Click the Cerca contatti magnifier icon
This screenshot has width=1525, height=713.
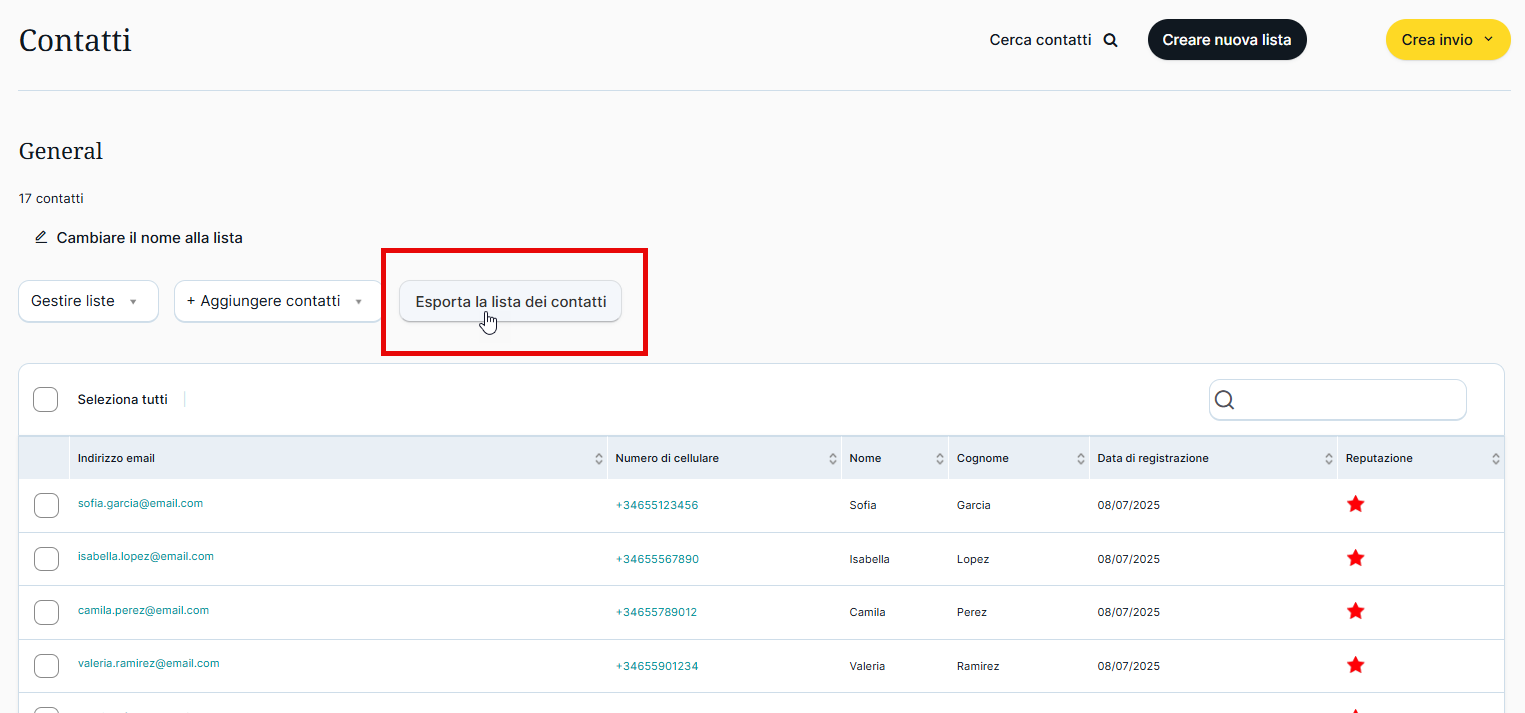pos(1110,40)
